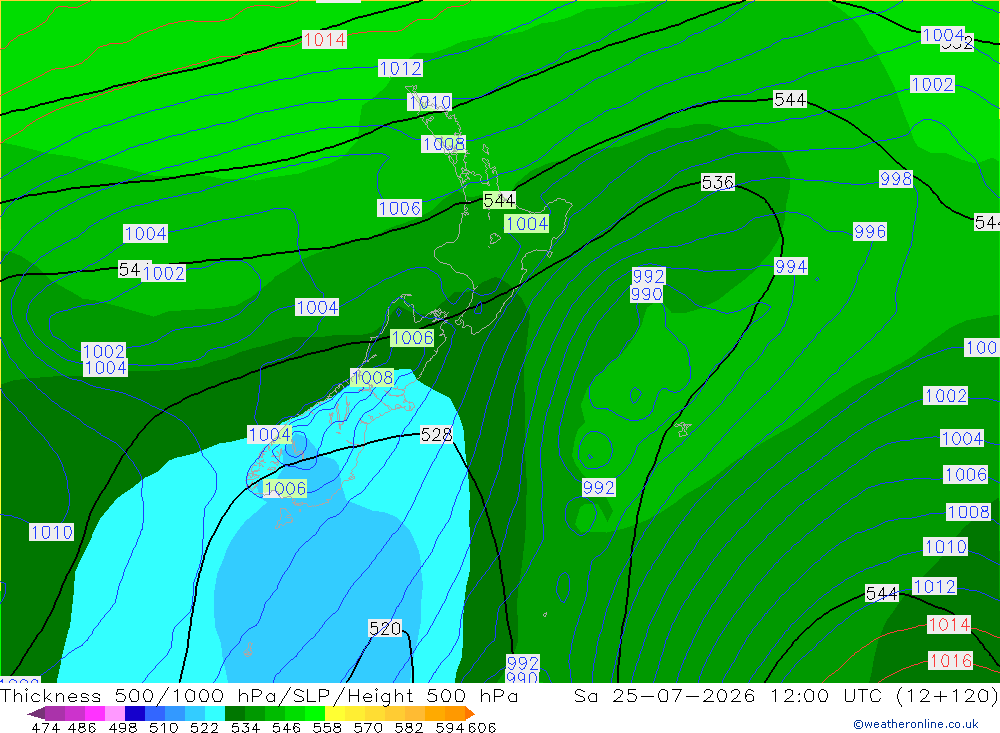Click the 536 height contour label
The width and height of the screenshot is (1000, 733).
coord(717,182)
